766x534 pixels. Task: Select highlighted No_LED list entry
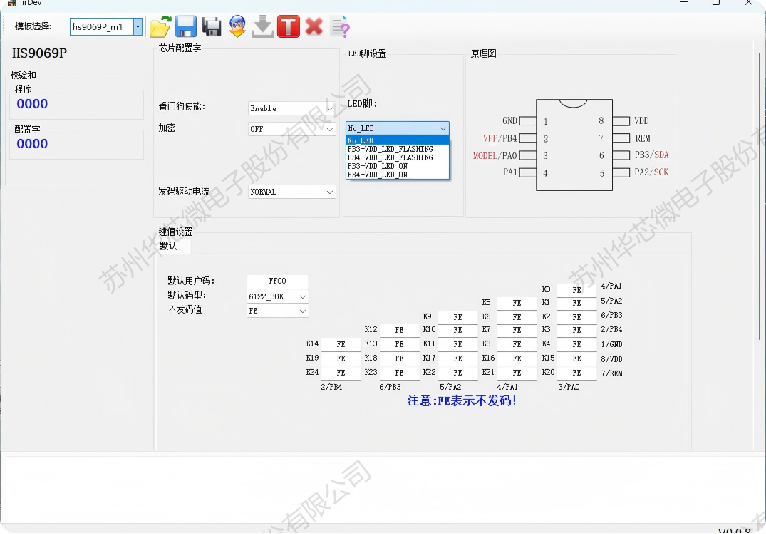tap(397, 140)
